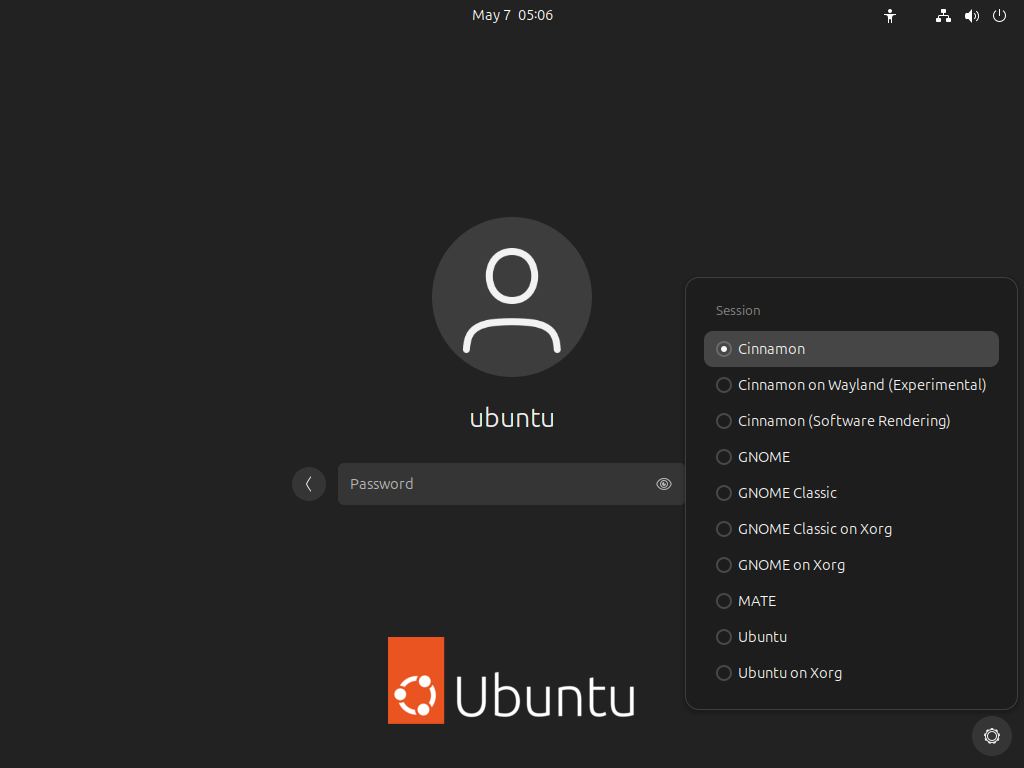Choose Ubuntu on Xorg session

(x=851, y=673)
